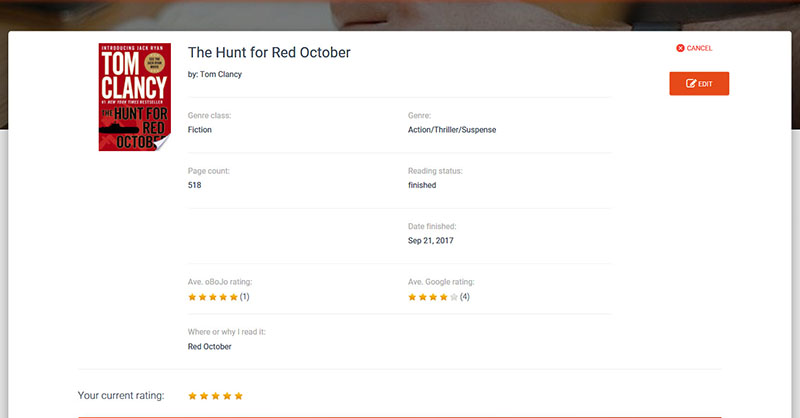
Task: Click the (4) count beside Google rating
Action: [464, 297]
